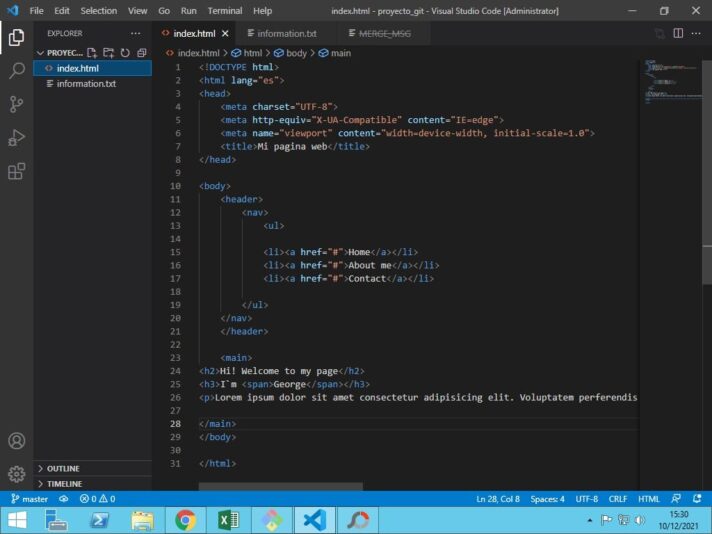
Task: Select information.txt in the file tree
Action: point(86,84)
